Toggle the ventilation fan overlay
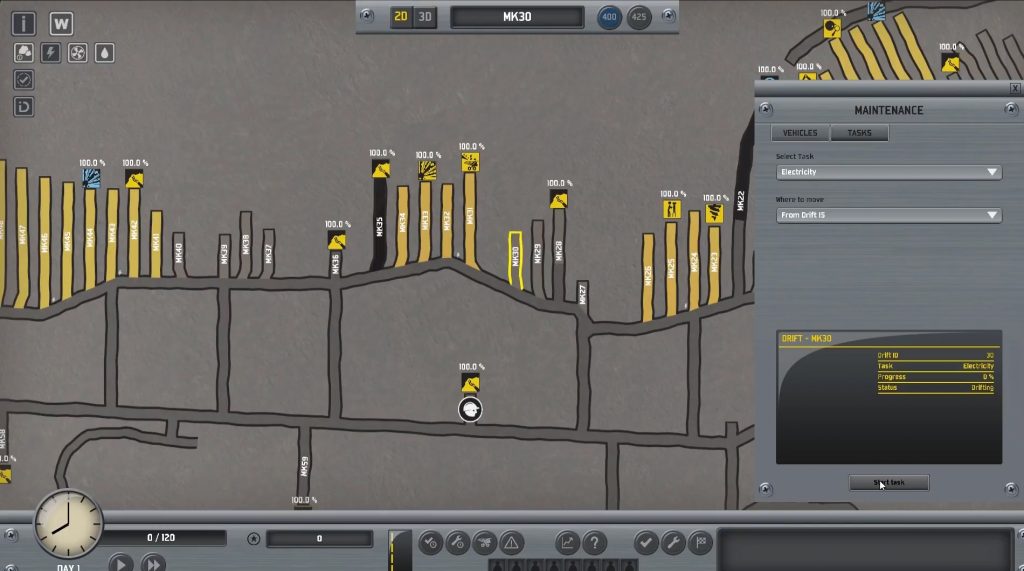Image resolution: width=1024 pixels, height=571 pixels. click(x=77, y=52)
